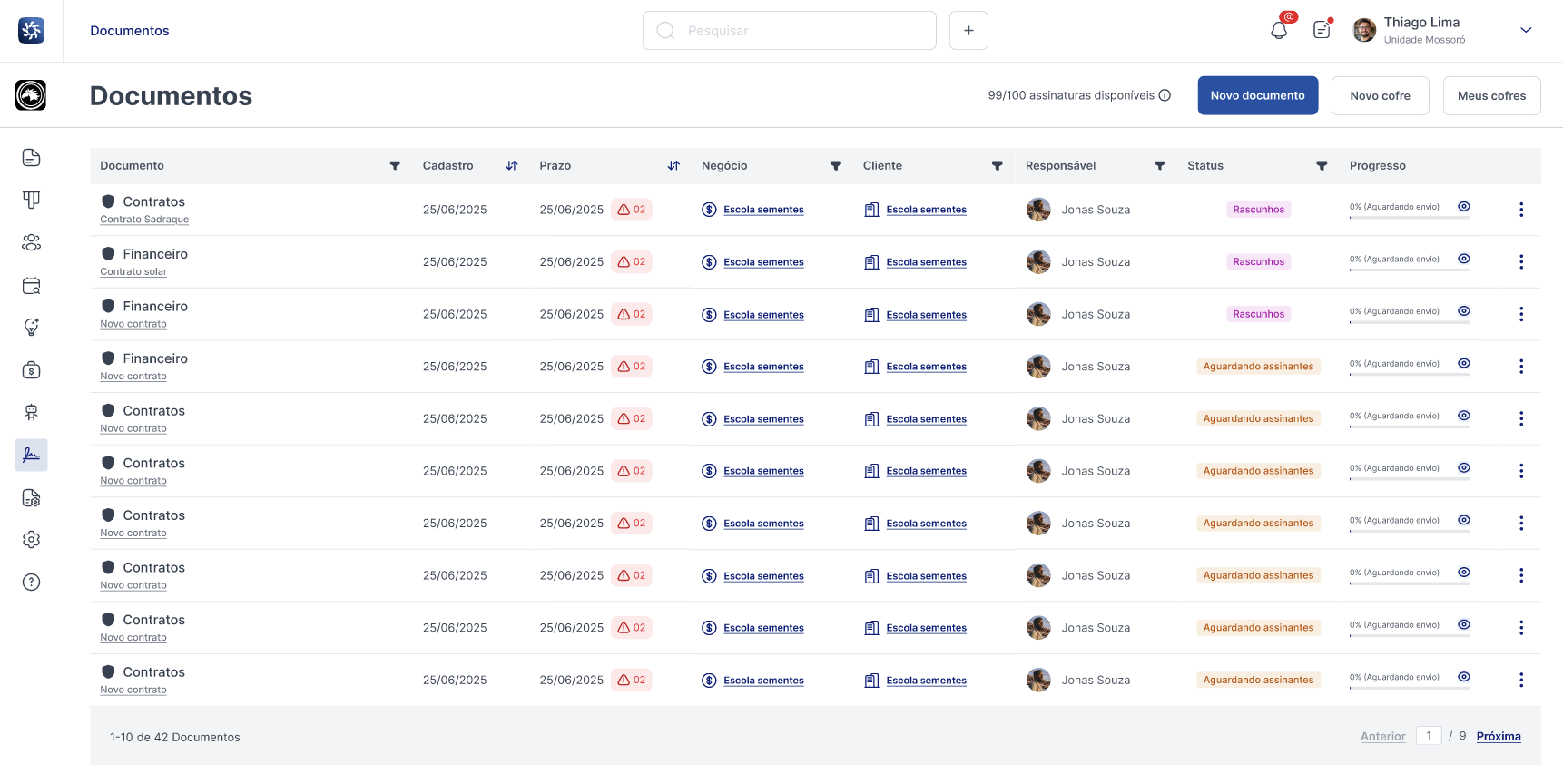
Task: Click the warning 02 badge in Contrato solar row
Action: (632, 262)
